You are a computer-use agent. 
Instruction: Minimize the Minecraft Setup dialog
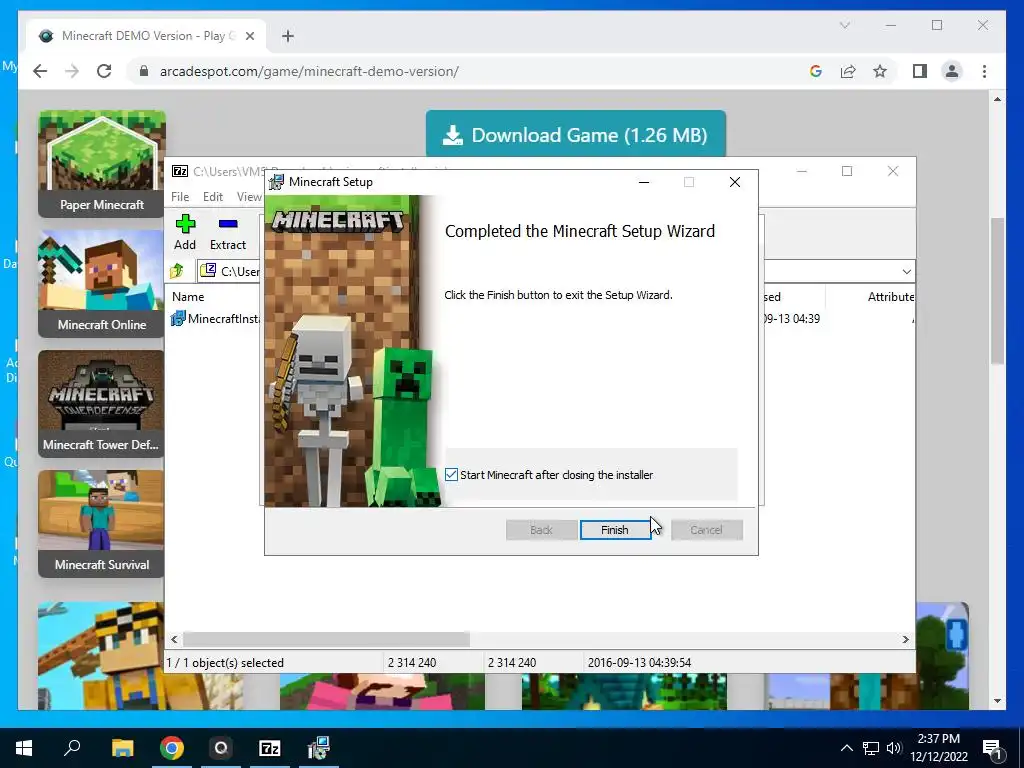[644, 182]
